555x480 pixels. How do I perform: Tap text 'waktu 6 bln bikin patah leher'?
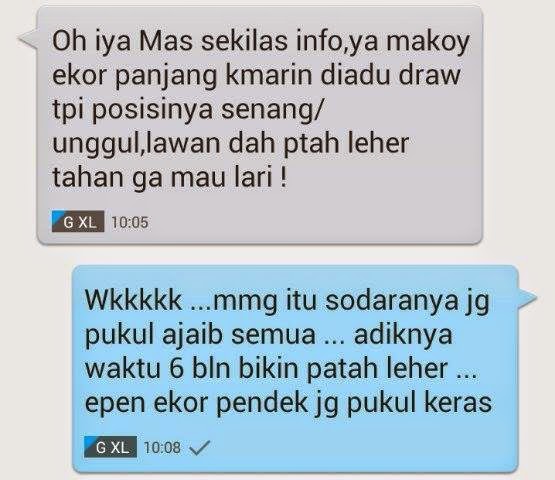267,368
